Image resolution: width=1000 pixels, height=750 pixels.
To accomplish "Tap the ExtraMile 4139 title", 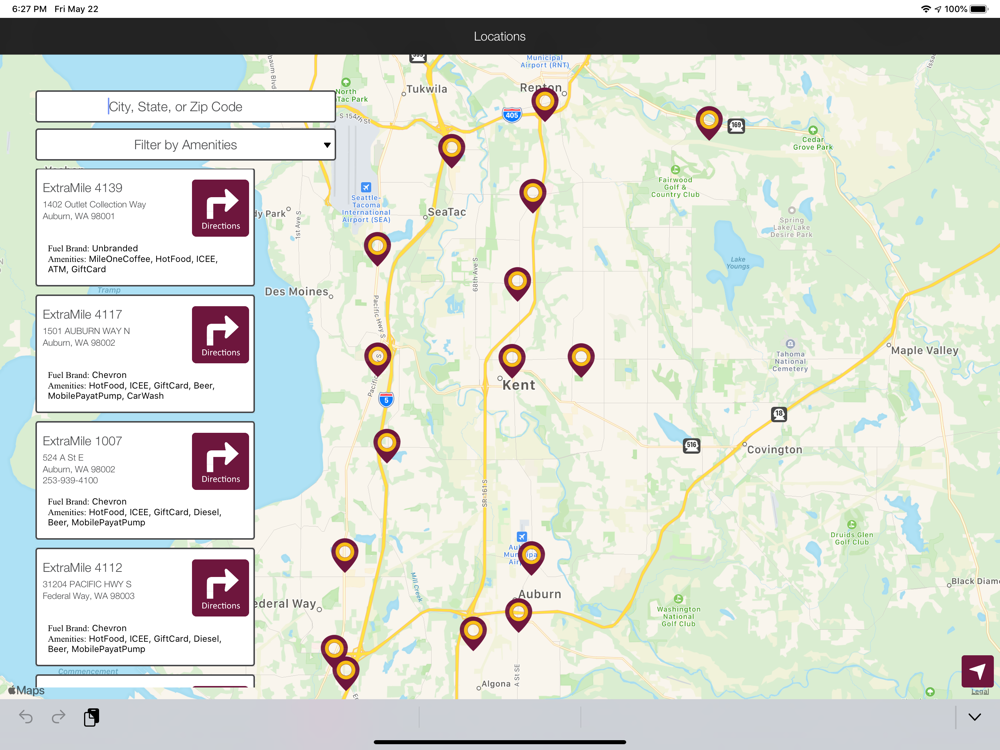I will pyautogui.click(x=82, y=188).
